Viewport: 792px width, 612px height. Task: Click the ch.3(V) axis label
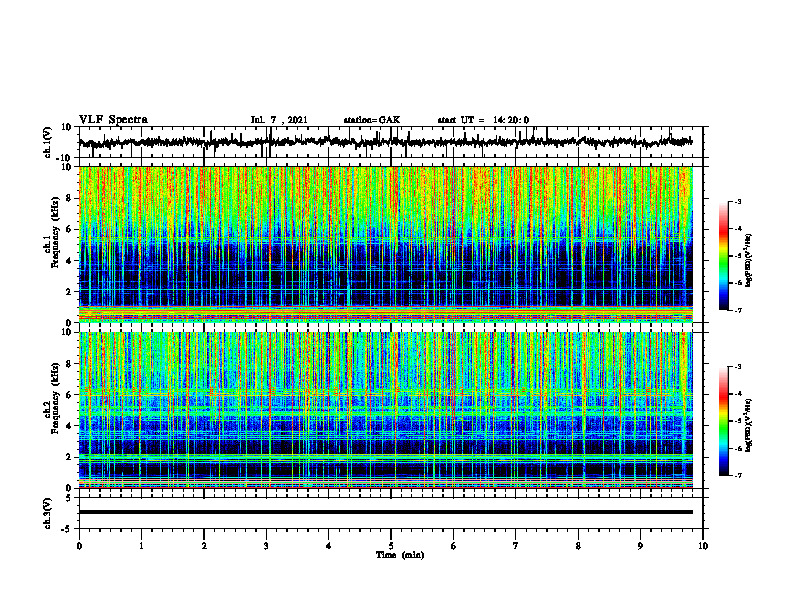[48, 514]
